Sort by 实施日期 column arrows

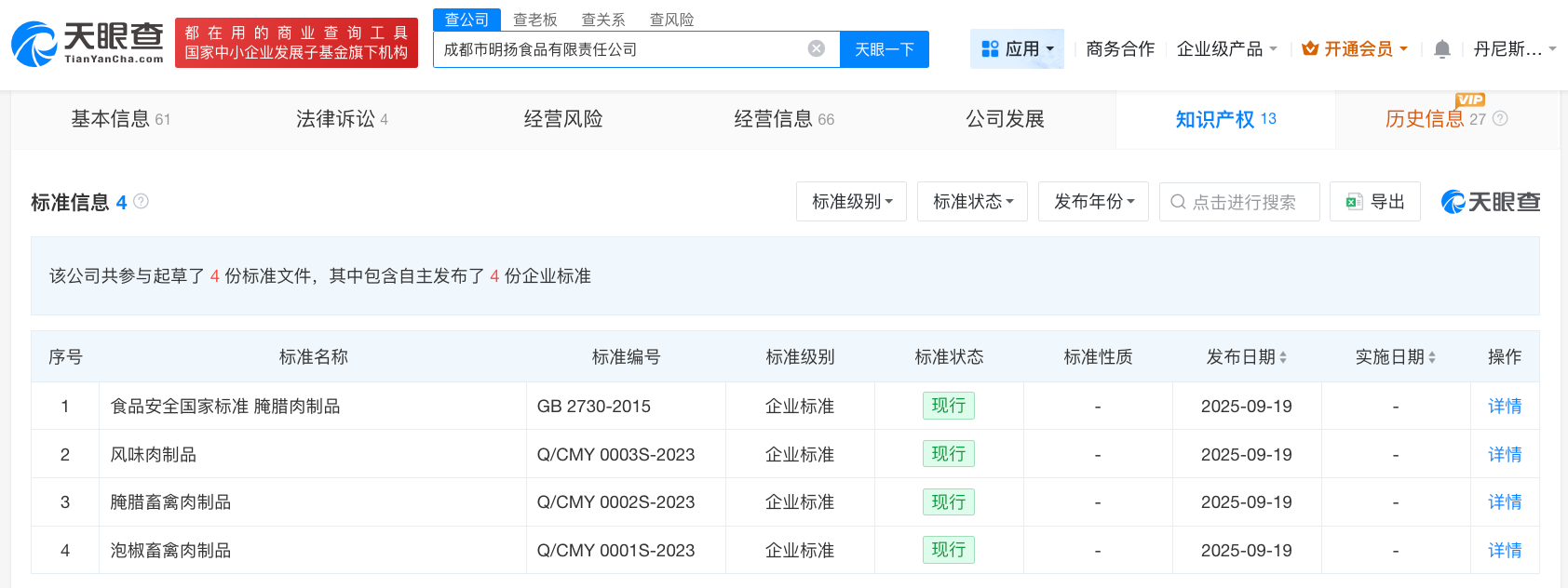pos(1432,357)
